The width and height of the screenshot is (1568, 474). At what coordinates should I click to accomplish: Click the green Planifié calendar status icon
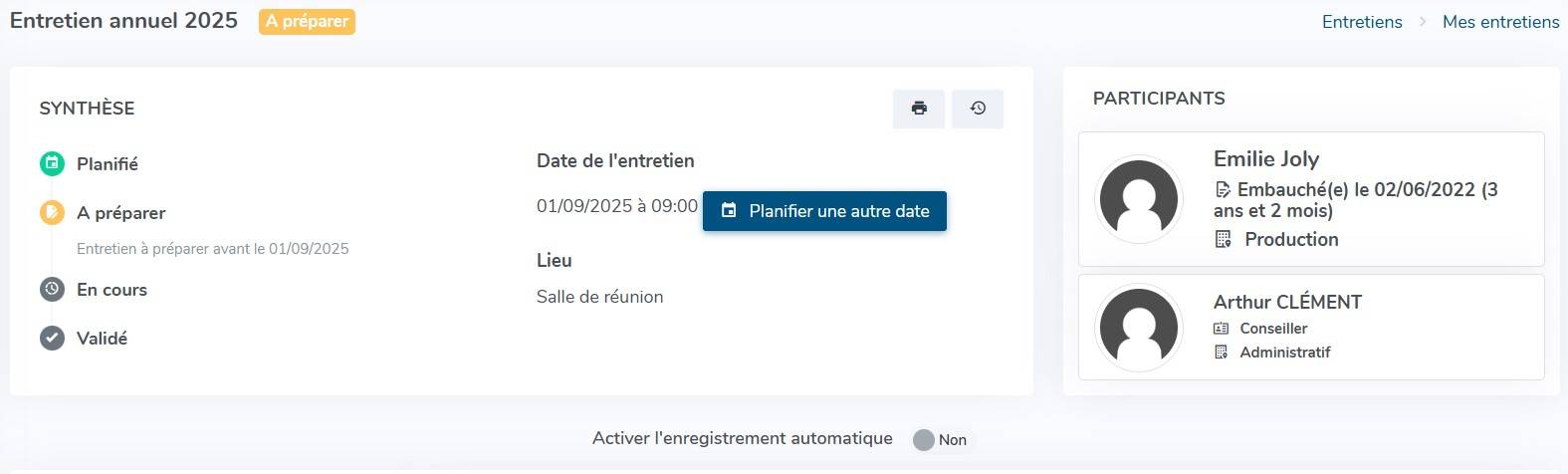(x=52, y=163)
